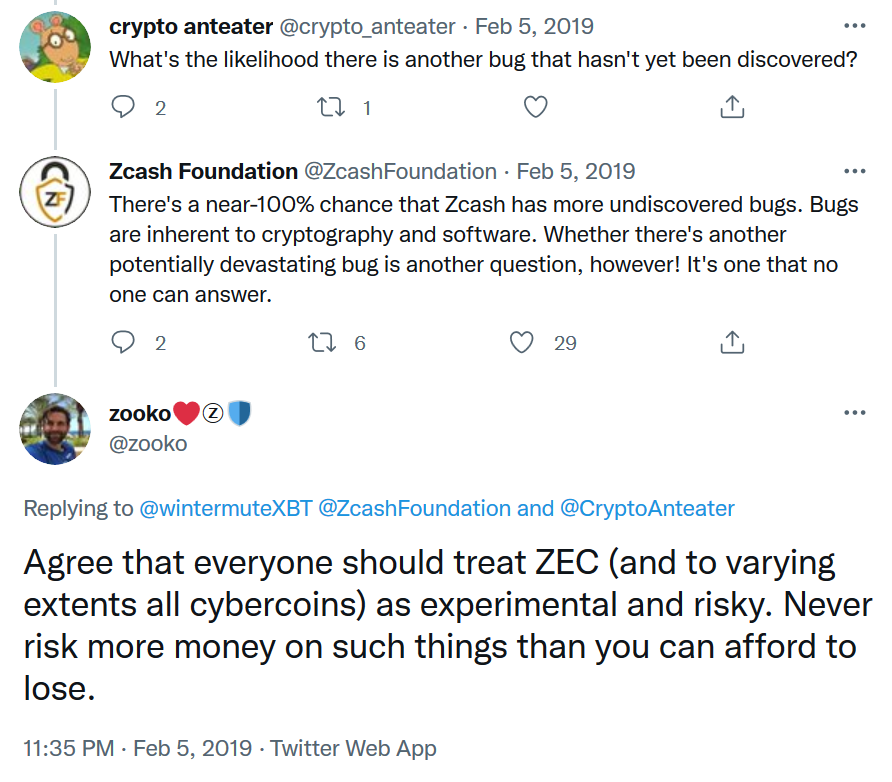The height and width of the screenshot is (782, 892).
Task: Open more options on Zcash Foundation tweet
Action: (854, 172)
